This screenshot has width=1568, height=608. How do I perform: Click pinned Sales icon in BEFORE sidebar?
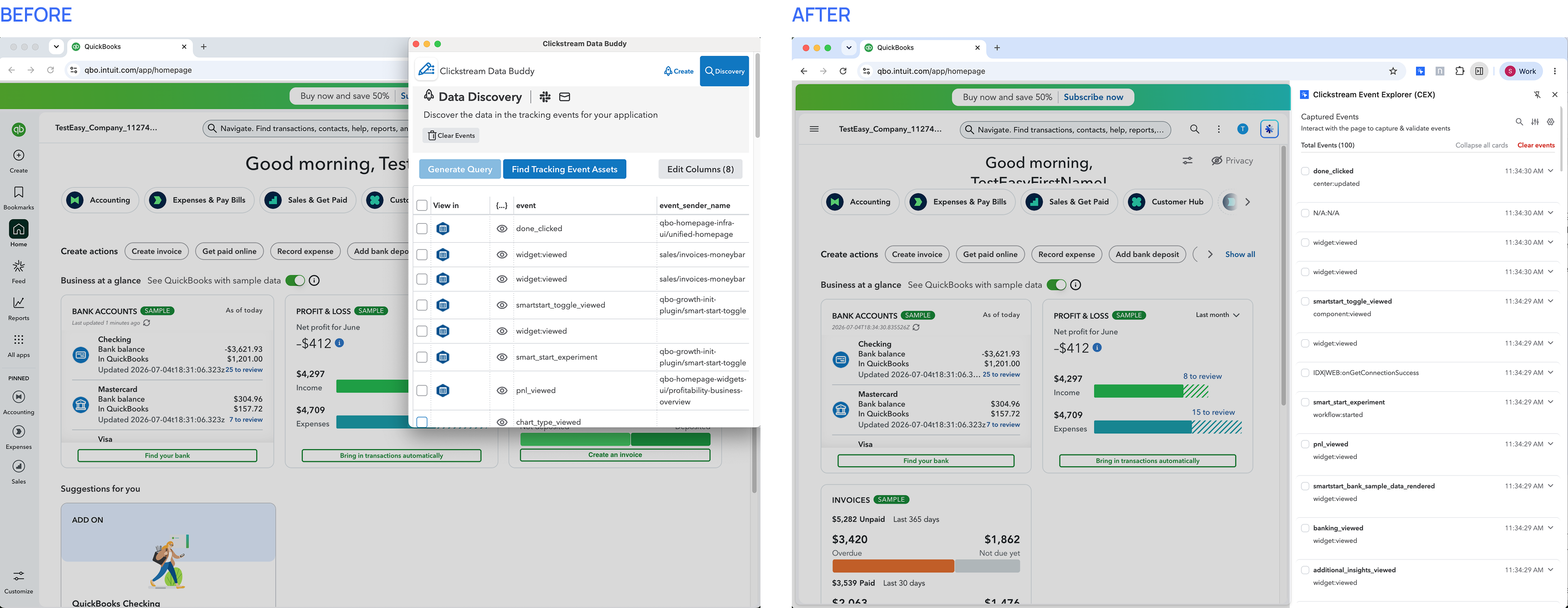[19, 466]
